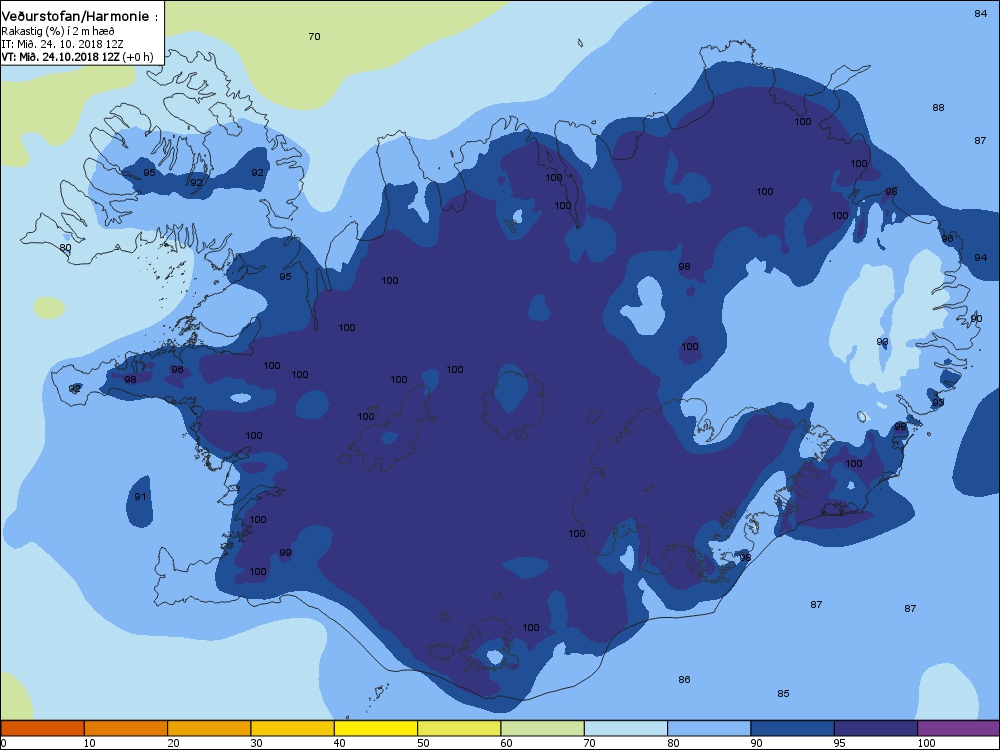Click the '94' humidity value near east coast
This screenshot has height=750, width=1000.
(980, 258)
